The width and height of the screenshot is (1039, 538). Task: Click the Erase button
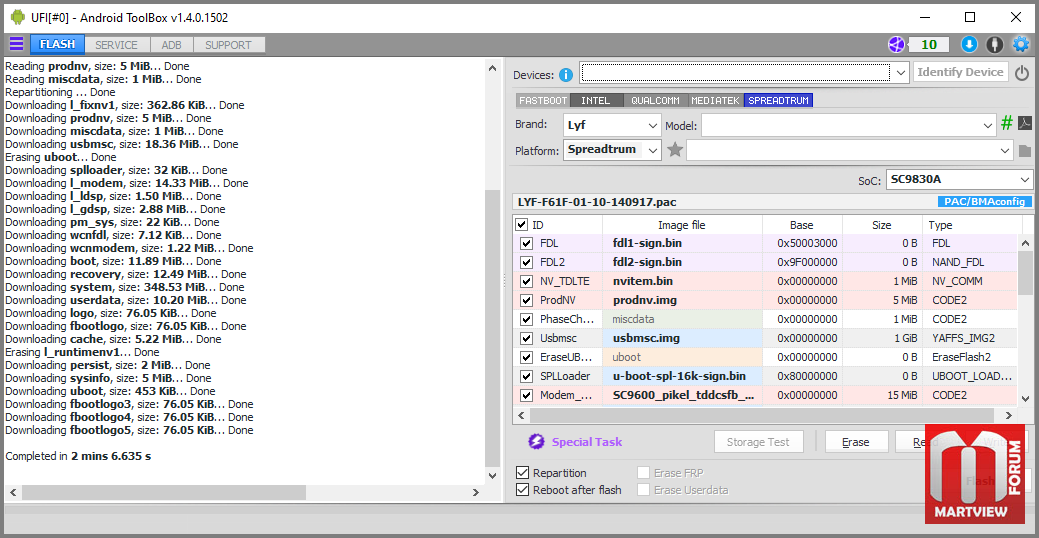pyautogui.click(x=855, y=442)
